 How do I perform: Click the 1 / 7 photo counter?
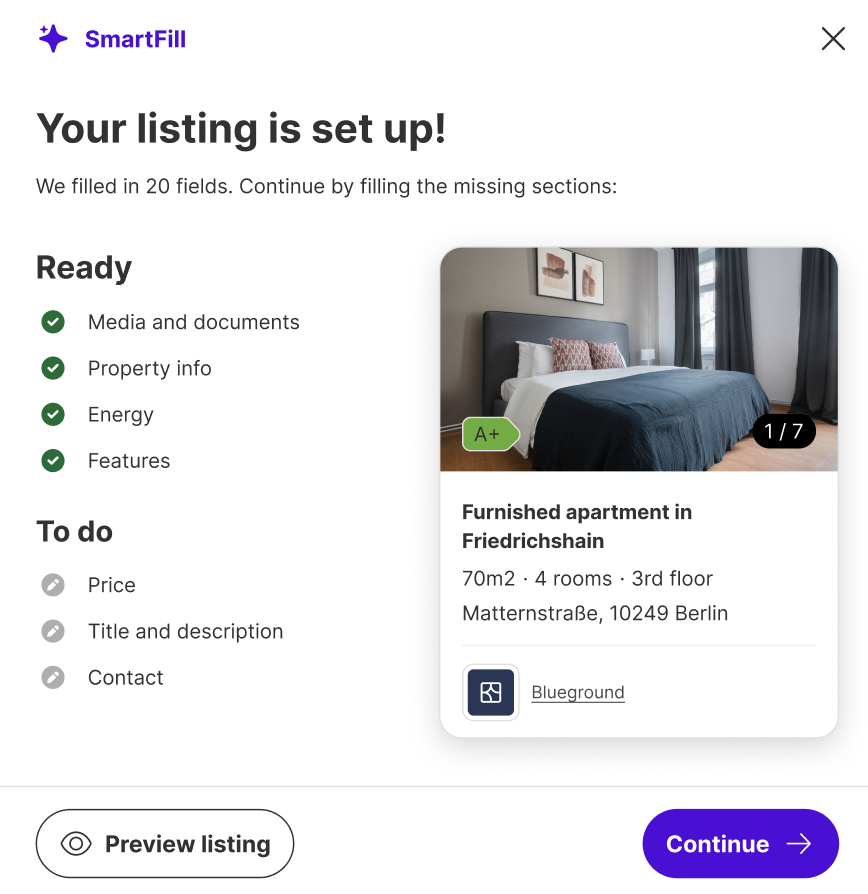tap(784, 432)
